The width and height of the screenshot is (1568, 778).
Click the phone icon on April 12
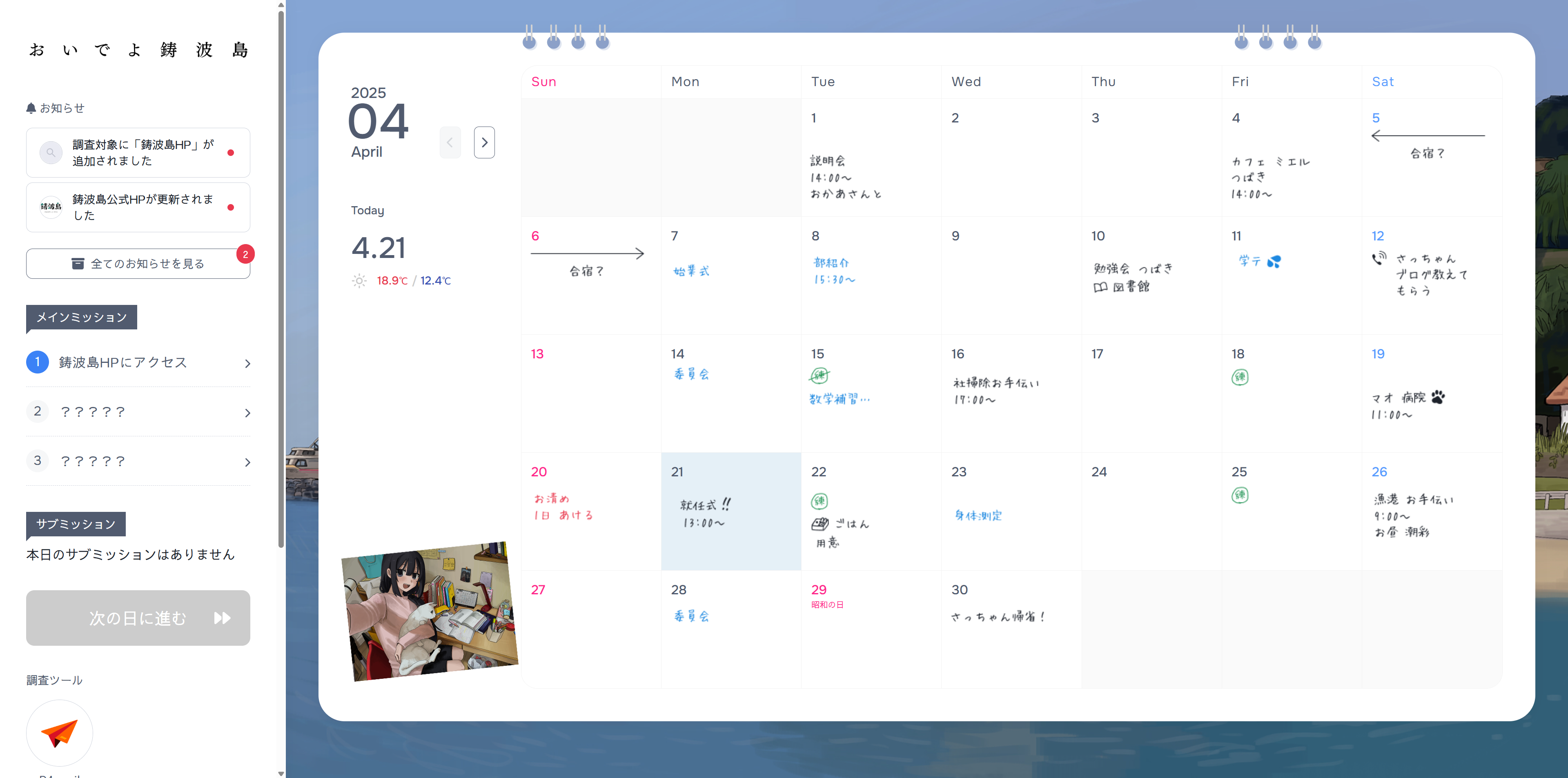[x=1379, y=258]
